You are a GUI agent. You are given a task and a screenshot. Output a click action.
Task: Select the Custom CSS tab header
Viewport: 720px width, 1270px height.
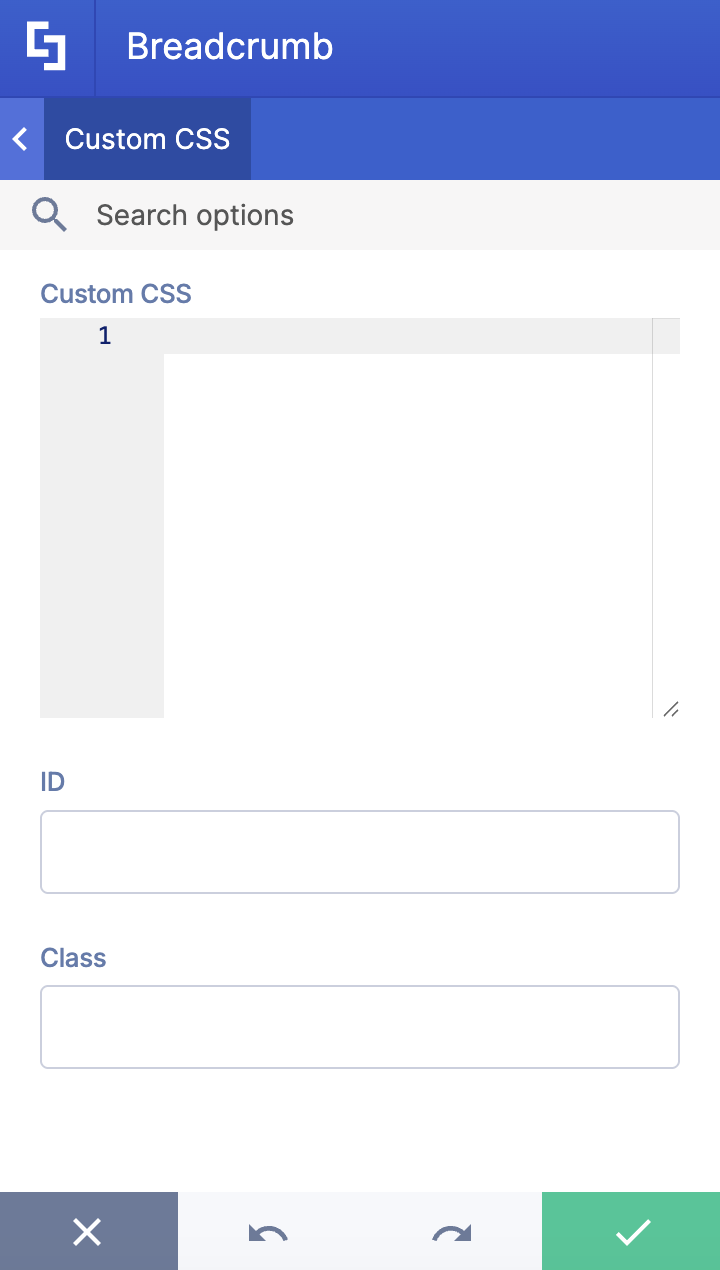(x=146, y=139)
